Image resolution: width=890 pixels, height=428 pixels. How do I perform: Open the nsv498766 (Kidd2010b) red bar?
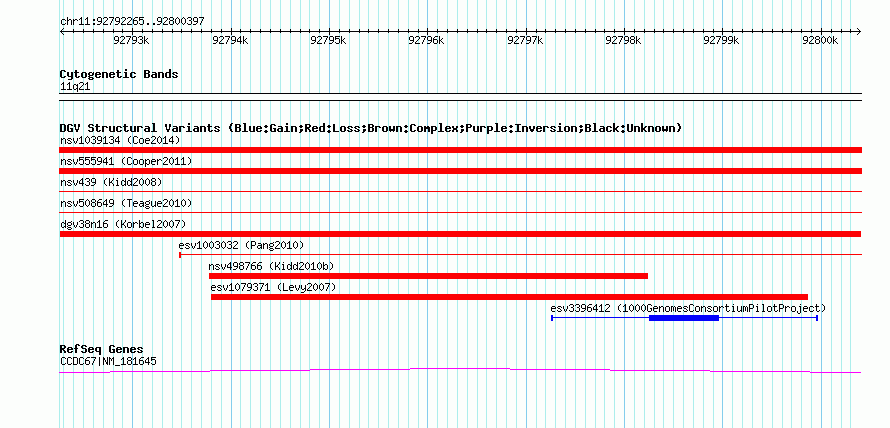428,276
